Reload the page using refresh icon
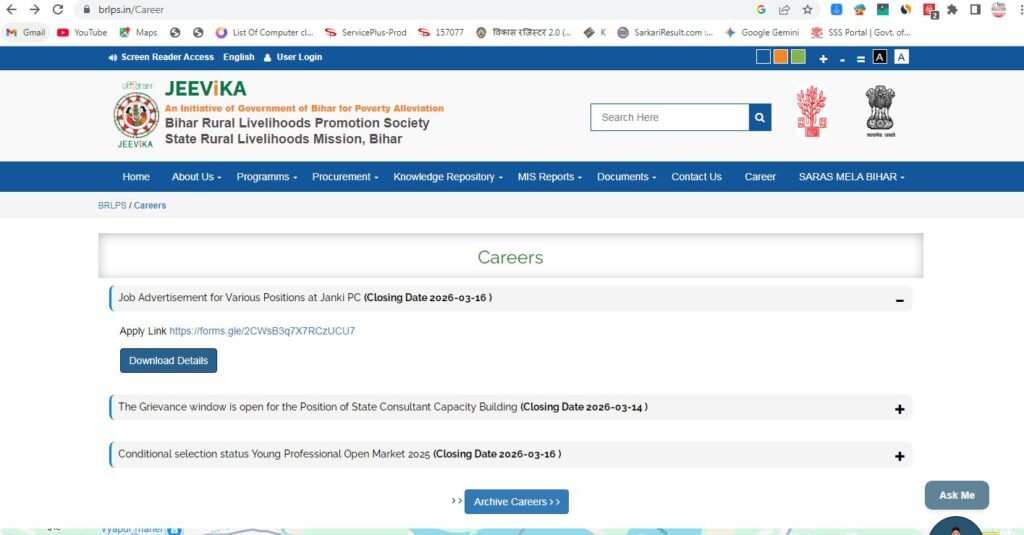The width and height of the screenshot is (1024, 535). (57, 10)
